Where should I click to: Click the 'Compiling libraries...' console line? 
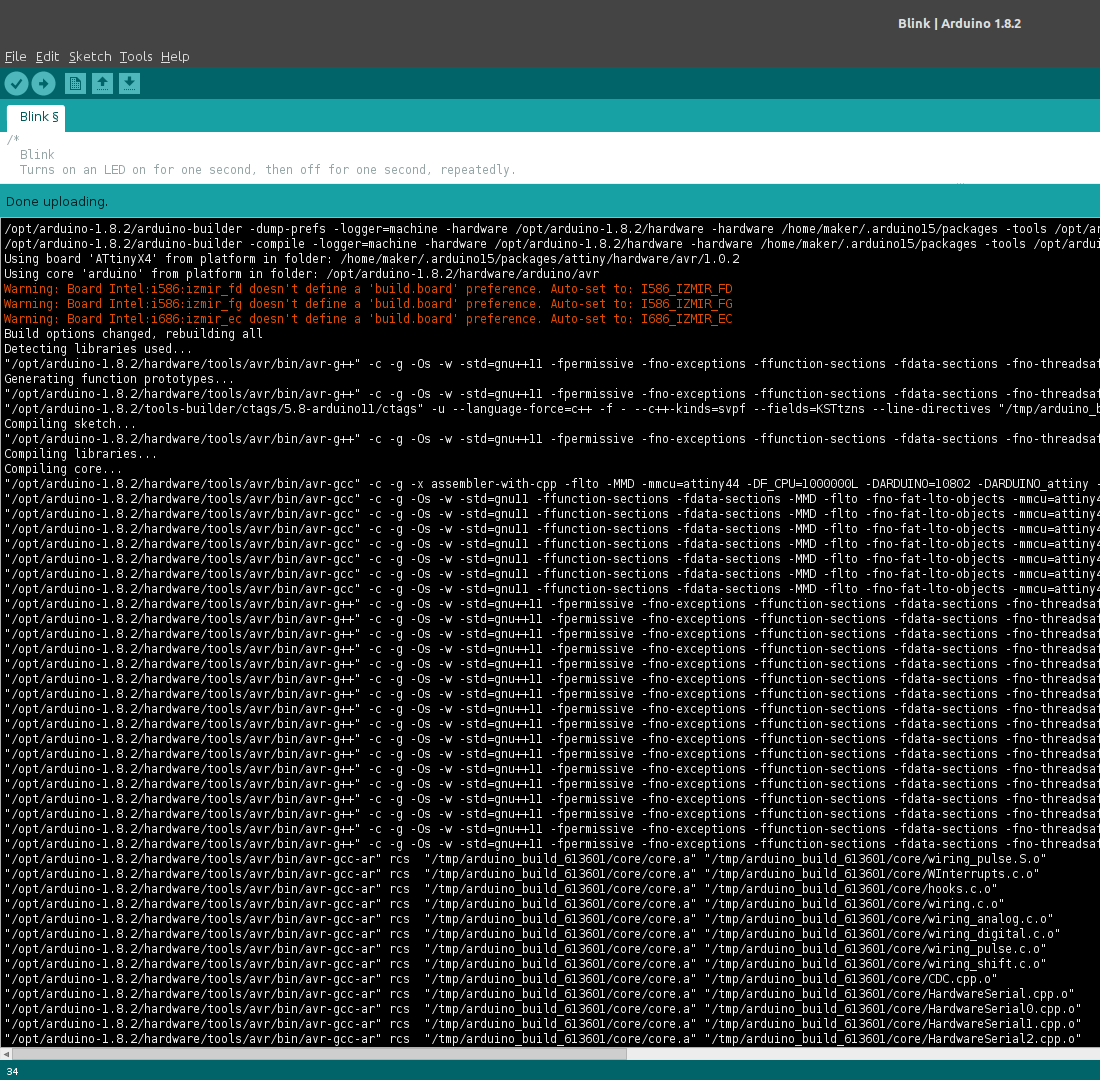pos(81,454)
